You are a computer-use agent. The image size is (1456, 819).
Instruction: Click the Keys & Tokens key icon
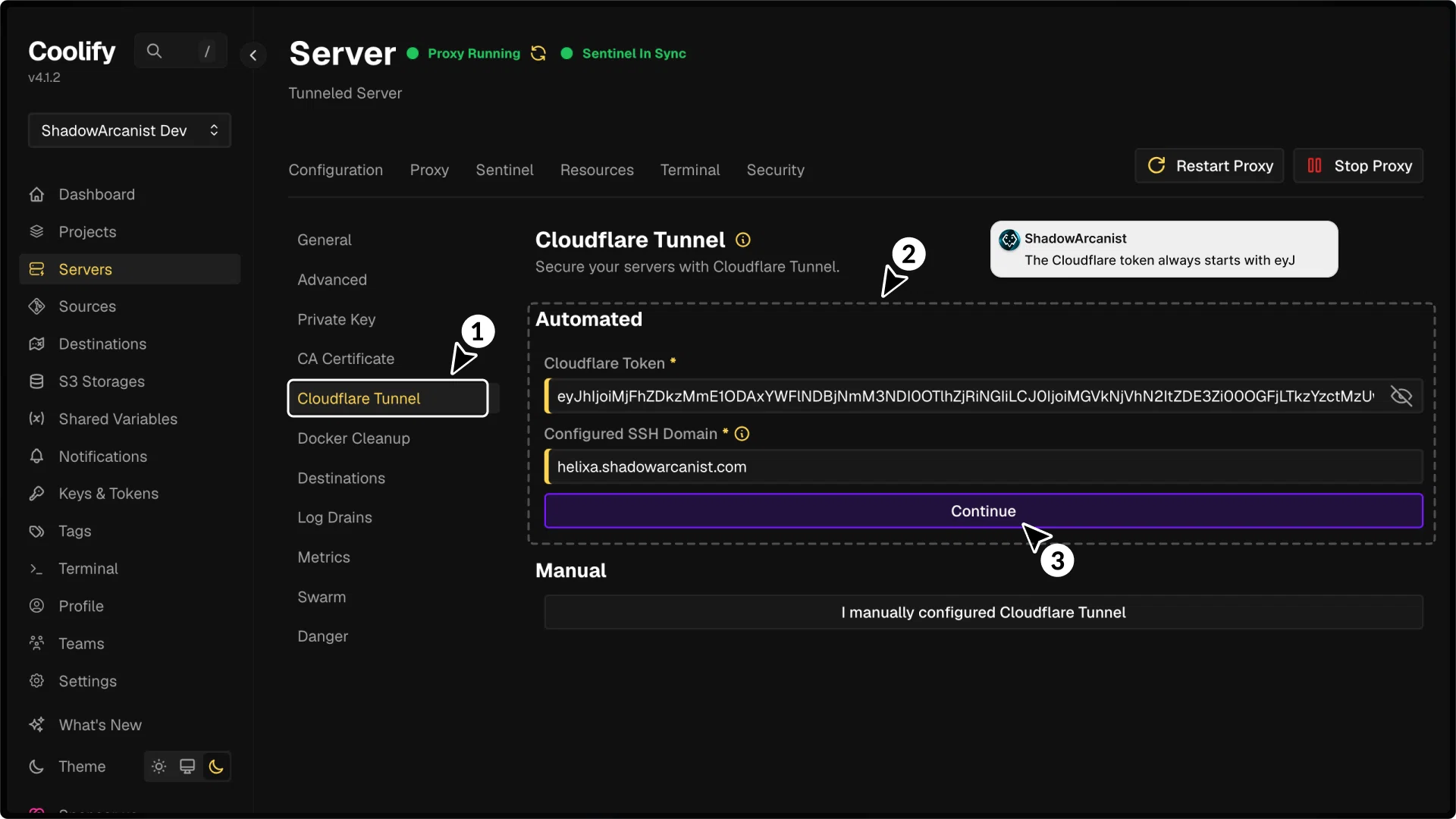pos(36,494)
